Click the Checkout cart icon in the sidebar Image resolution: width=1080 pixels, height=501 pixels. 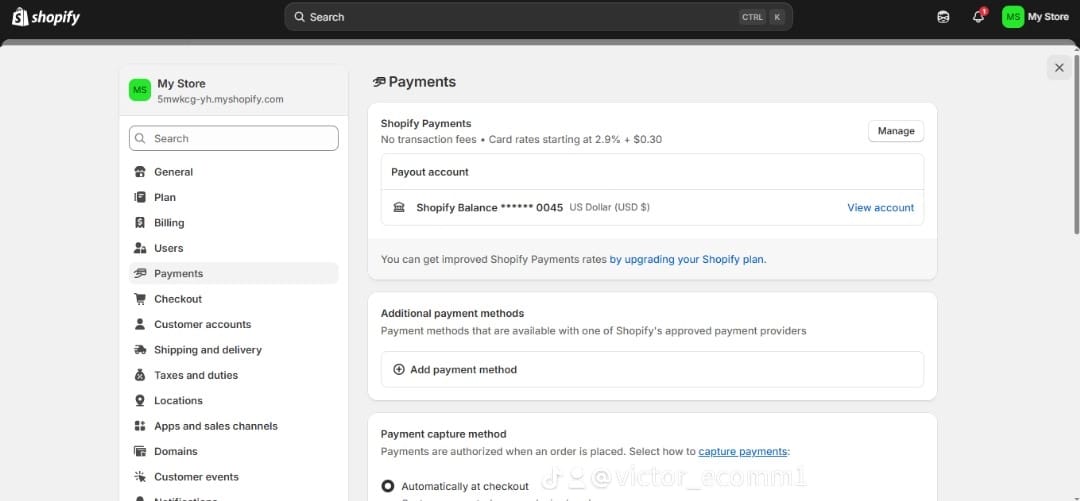[140, 299]
